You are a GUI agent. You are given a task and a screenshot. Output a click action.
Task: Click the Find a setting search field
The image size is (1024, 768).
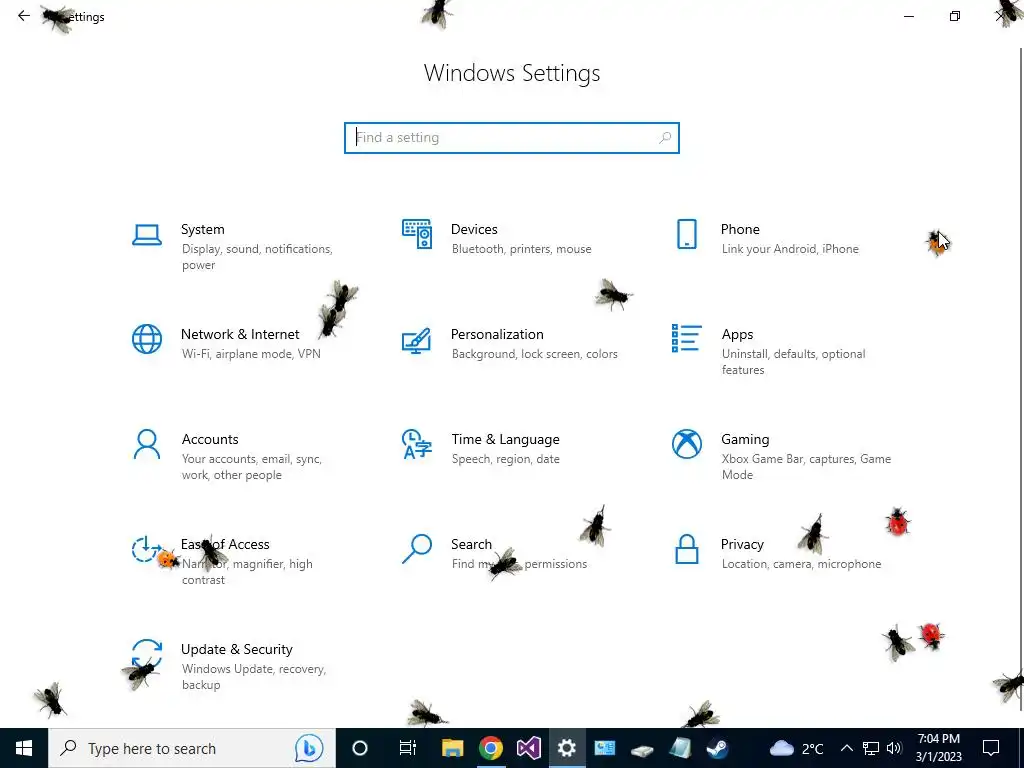tap(512, 138)
